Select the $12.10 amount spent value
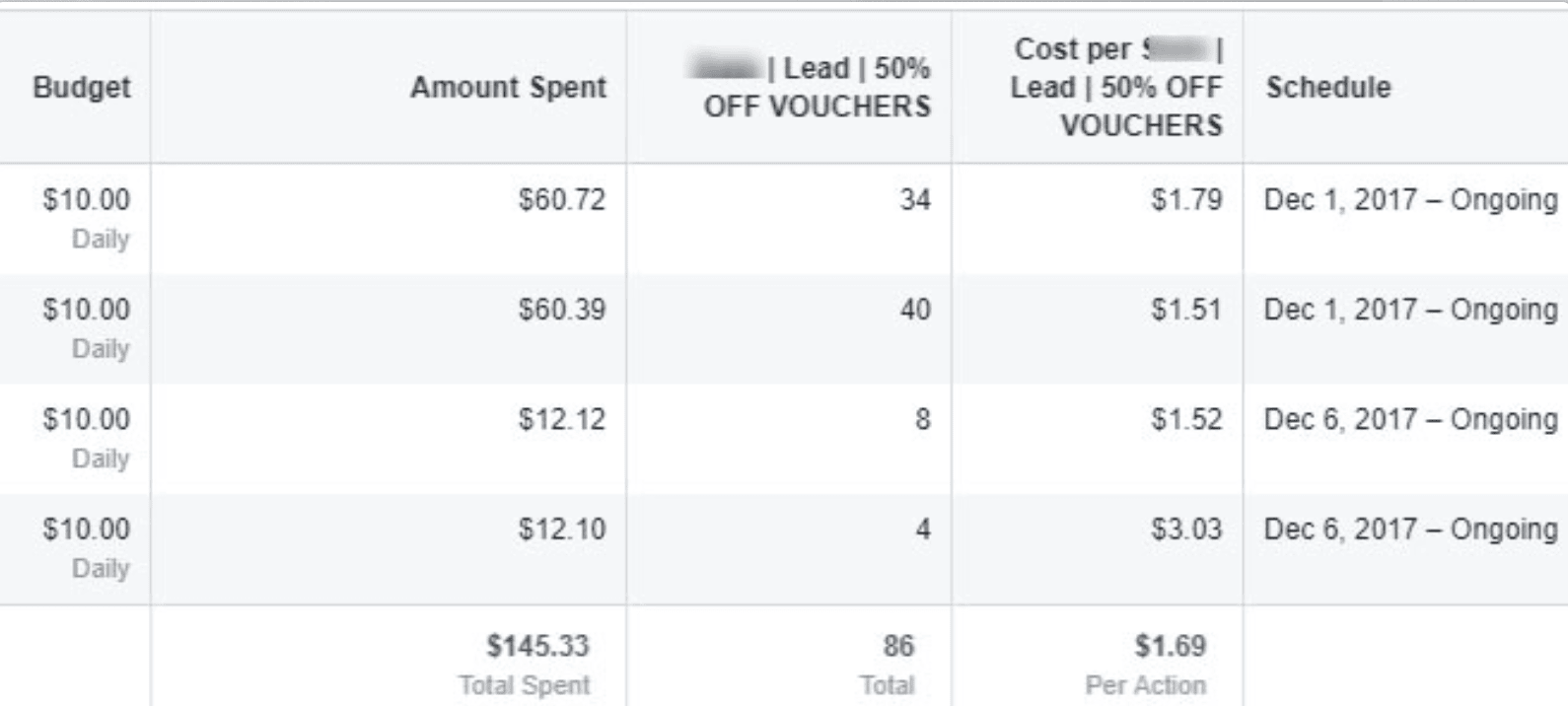The width and height of the screenshot is (1568, 706). tap(561, 529)
